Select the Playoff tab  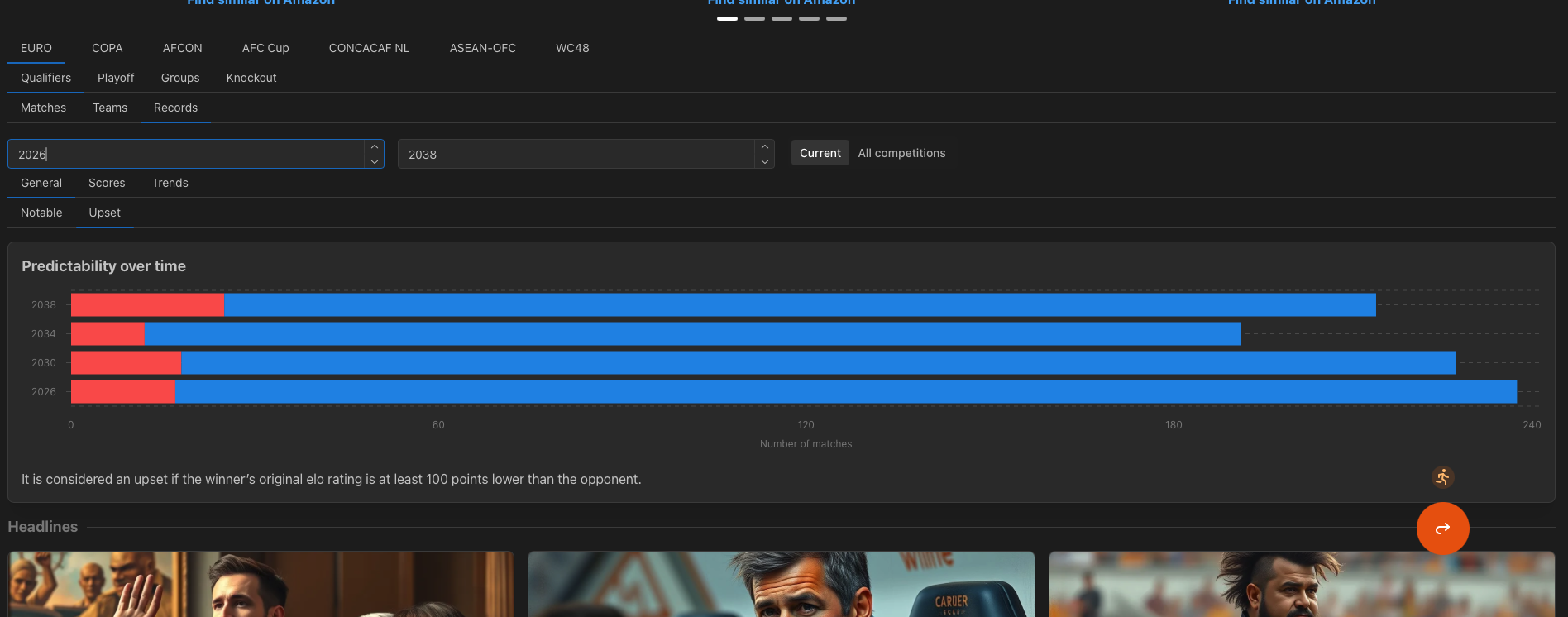click(116, 78)
